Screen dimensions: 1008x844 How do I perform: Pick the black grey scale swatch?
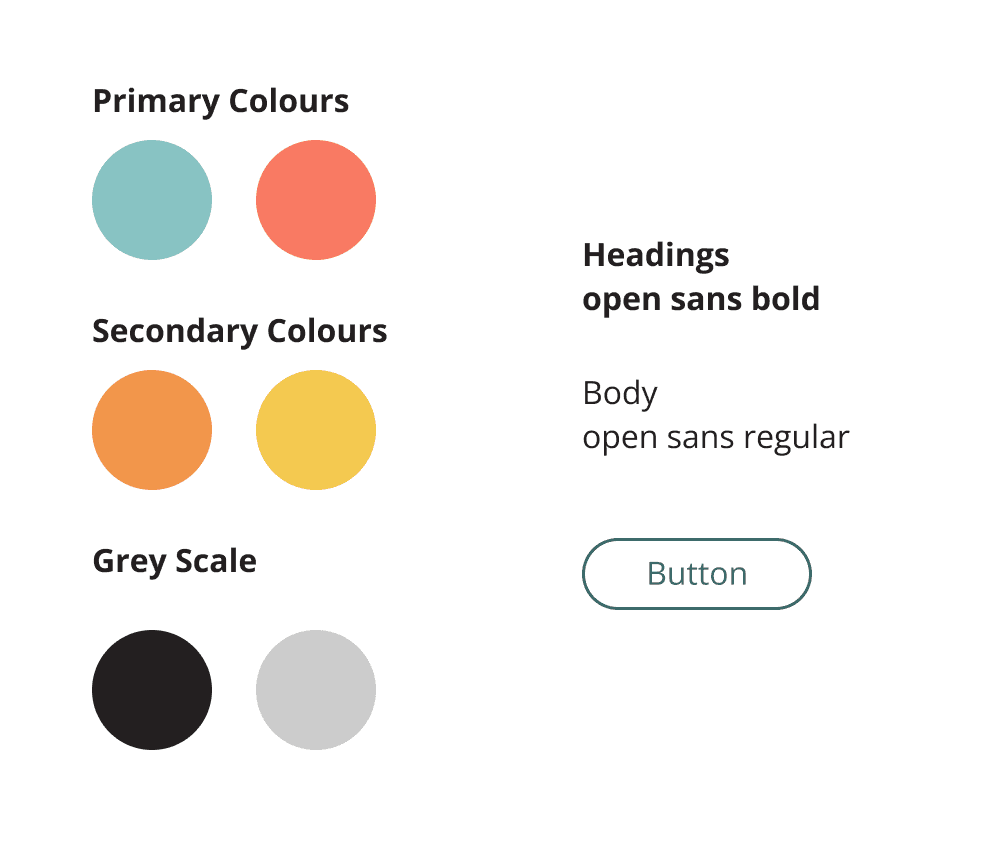click(152, 690)
